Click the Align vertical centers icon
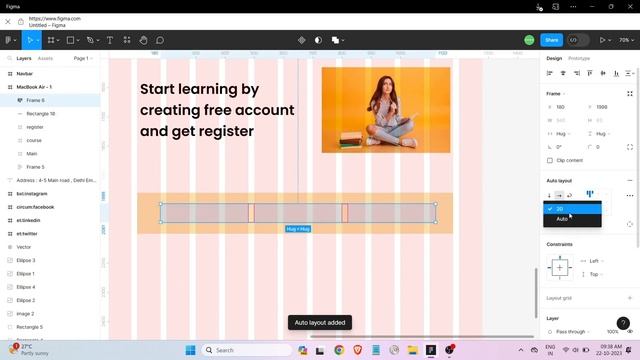Viewport: 640px width, 360px height. [603, 73]
